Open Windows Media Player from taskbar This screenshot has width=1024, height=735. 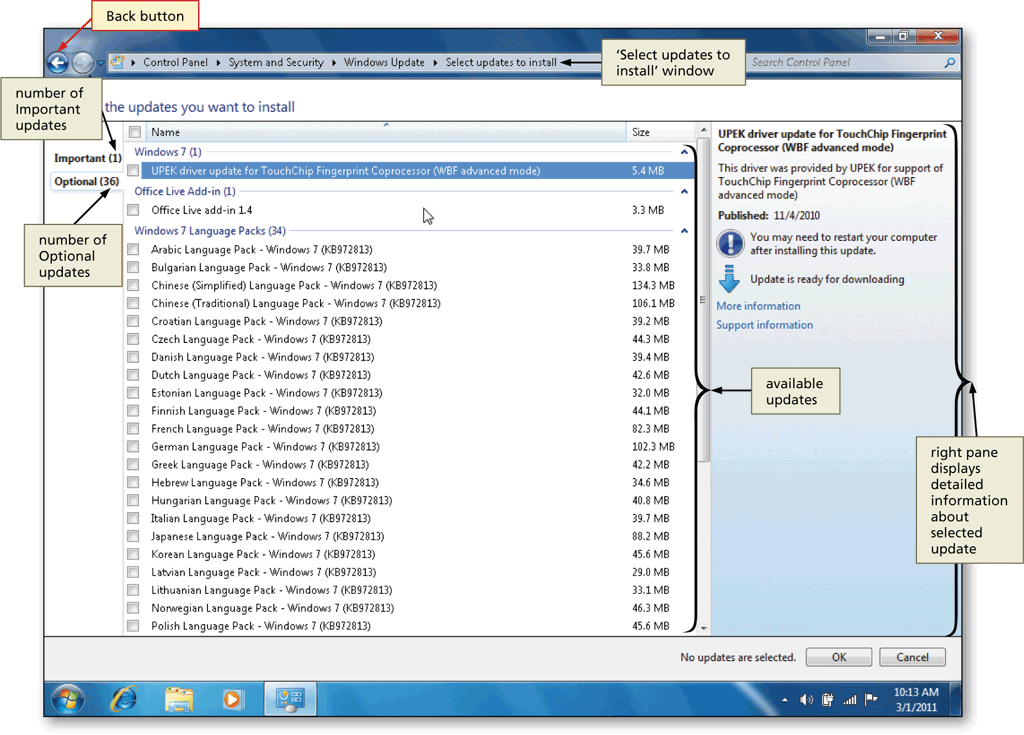pos(232,700)
